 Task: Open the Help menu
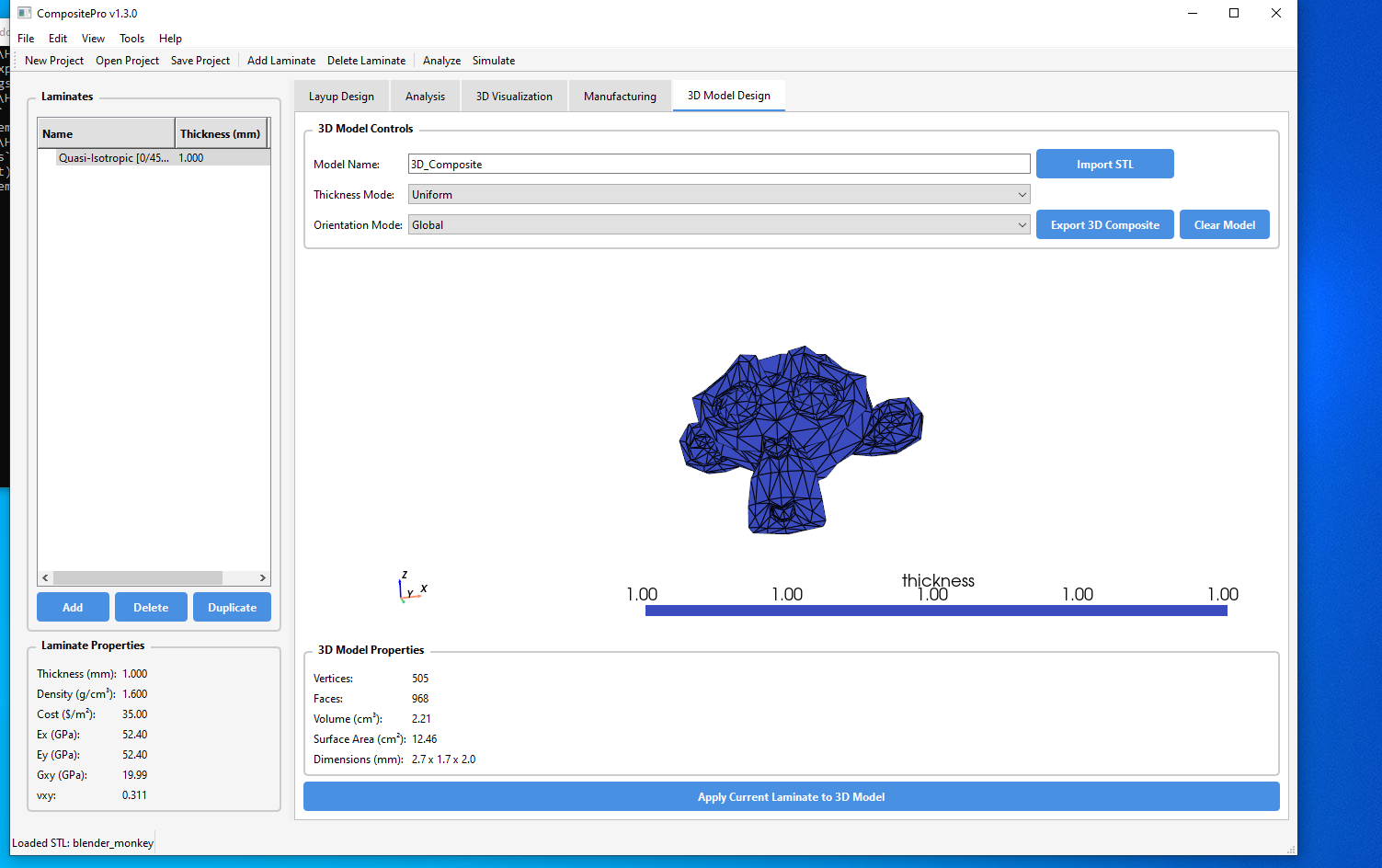click(x=170, y=39)
